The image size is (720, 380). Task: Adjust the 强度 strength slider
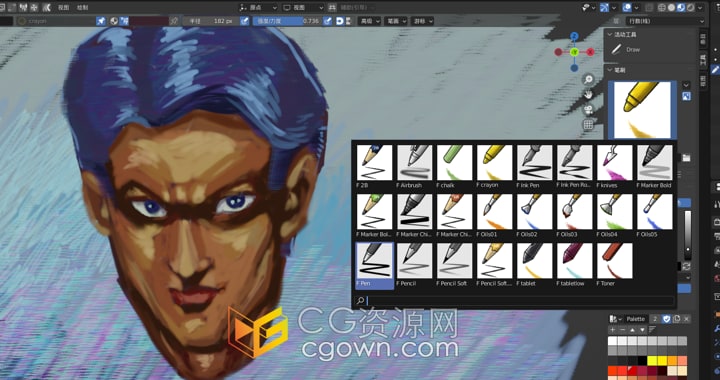[287, 21]
